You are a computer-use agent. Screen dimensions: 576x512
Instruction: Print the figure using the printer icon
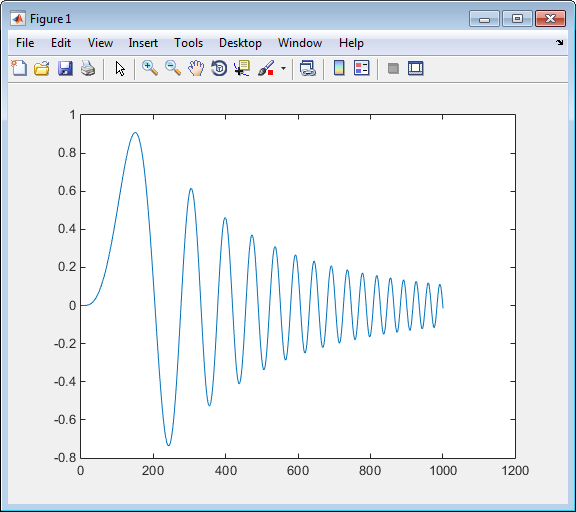coord(88,68)
